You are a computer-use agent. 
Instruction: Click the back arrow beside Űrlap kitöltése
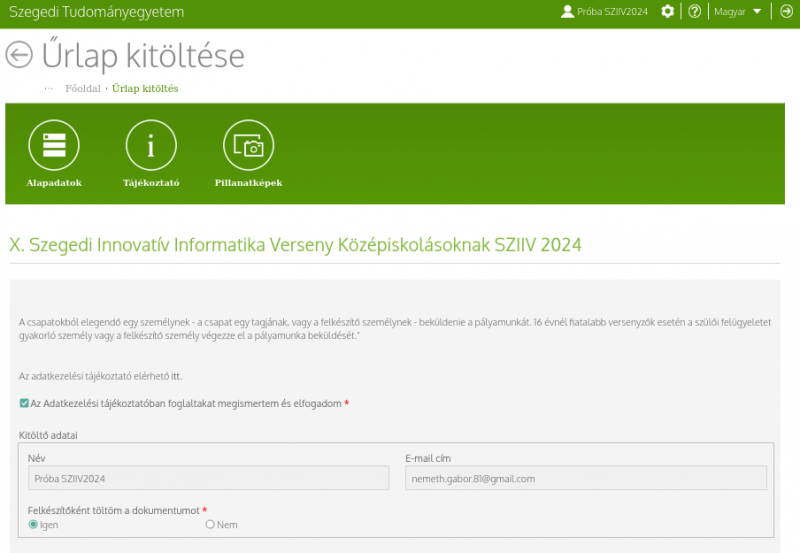coord(19,54)
